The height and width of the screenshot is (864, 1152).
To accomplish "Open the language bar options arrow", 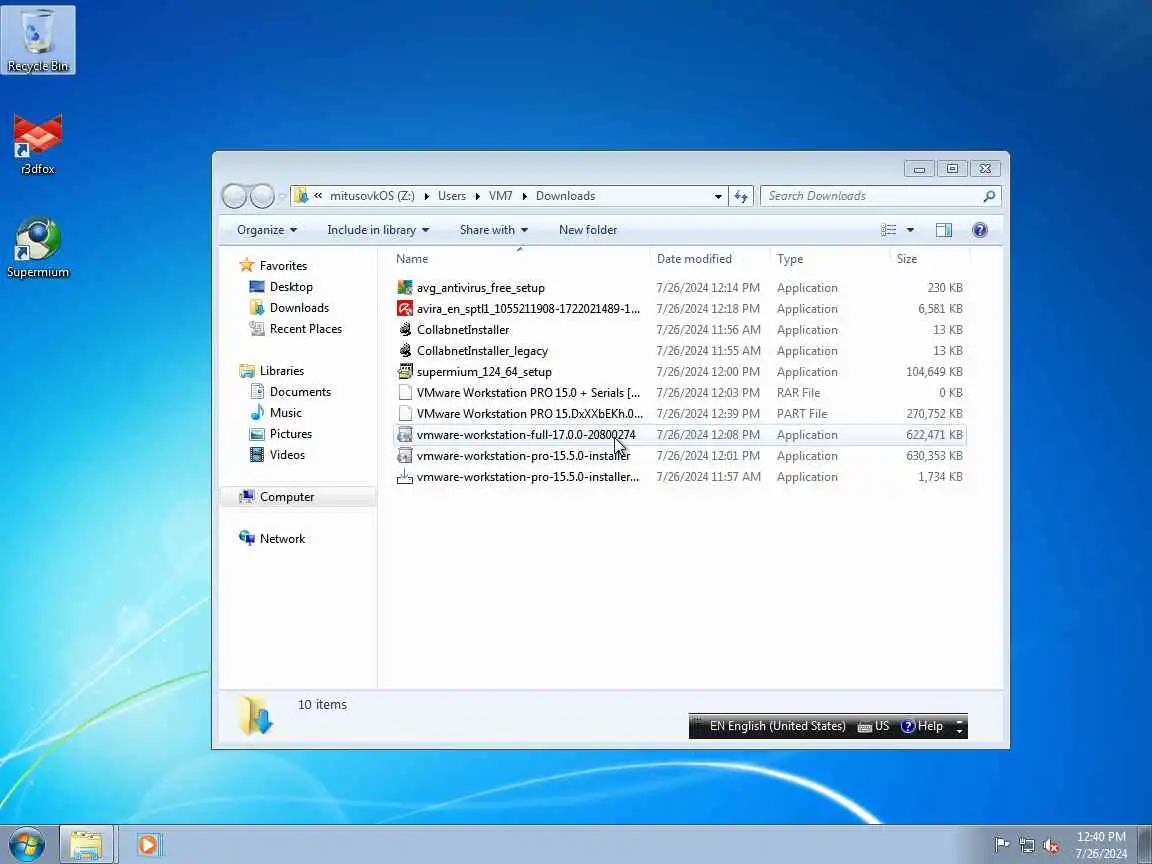I will [959, 730].
